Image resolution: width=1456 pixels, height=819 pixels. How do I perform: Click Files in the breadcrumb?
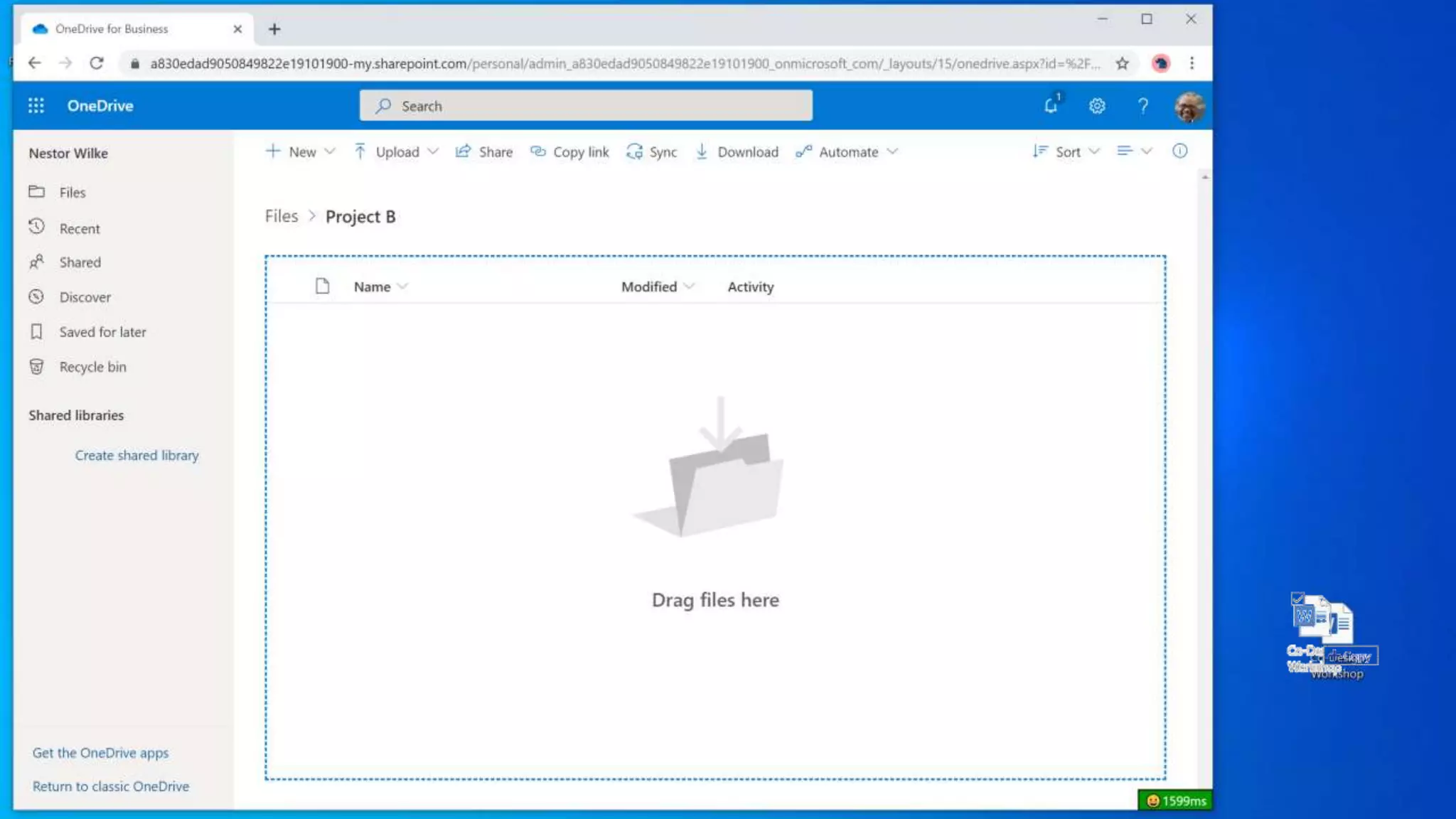(282, 216)
